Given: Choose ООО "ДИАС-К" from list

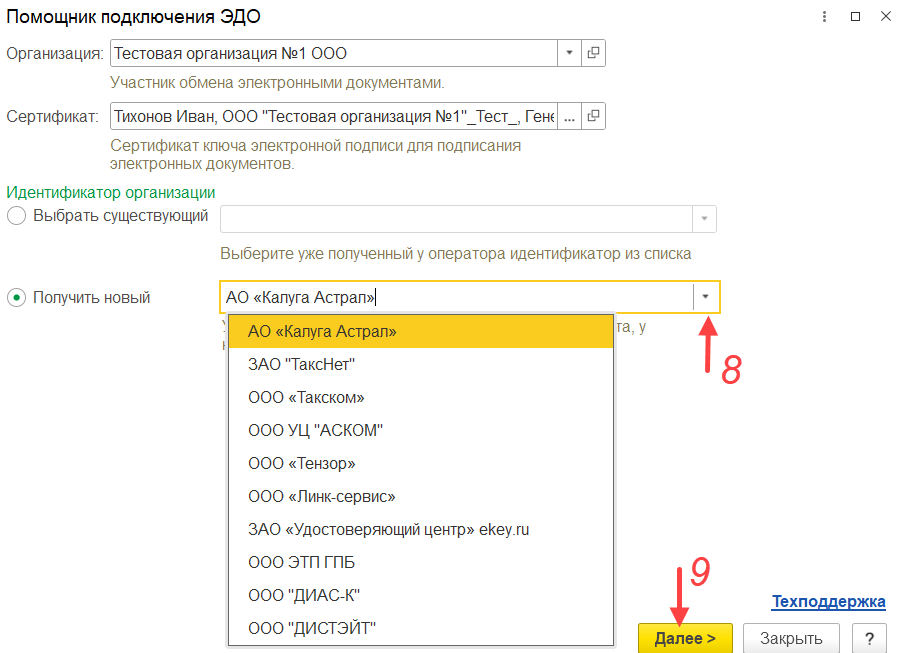Looking at the screenshot, I should tap(421, 595).
